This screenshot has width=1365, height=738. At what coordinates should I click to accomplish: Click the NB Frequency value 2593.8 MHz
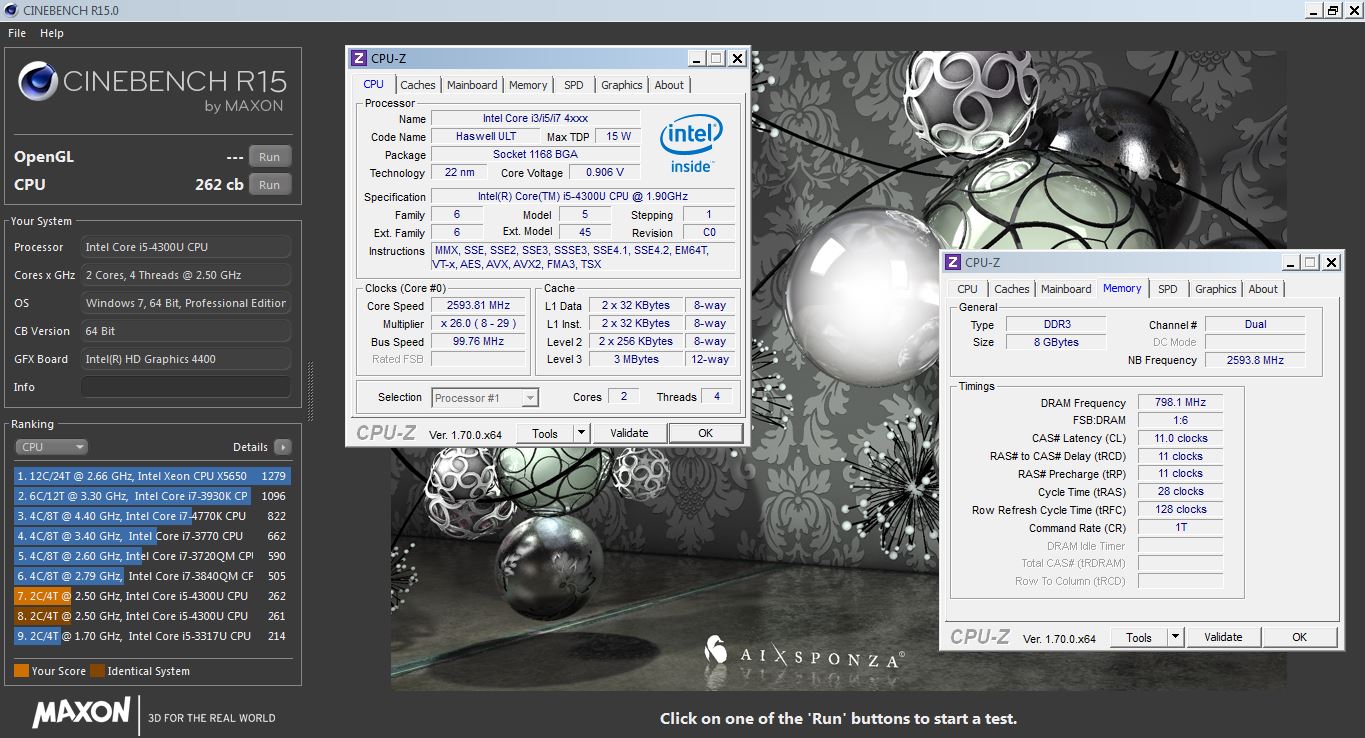point(1255,360)
